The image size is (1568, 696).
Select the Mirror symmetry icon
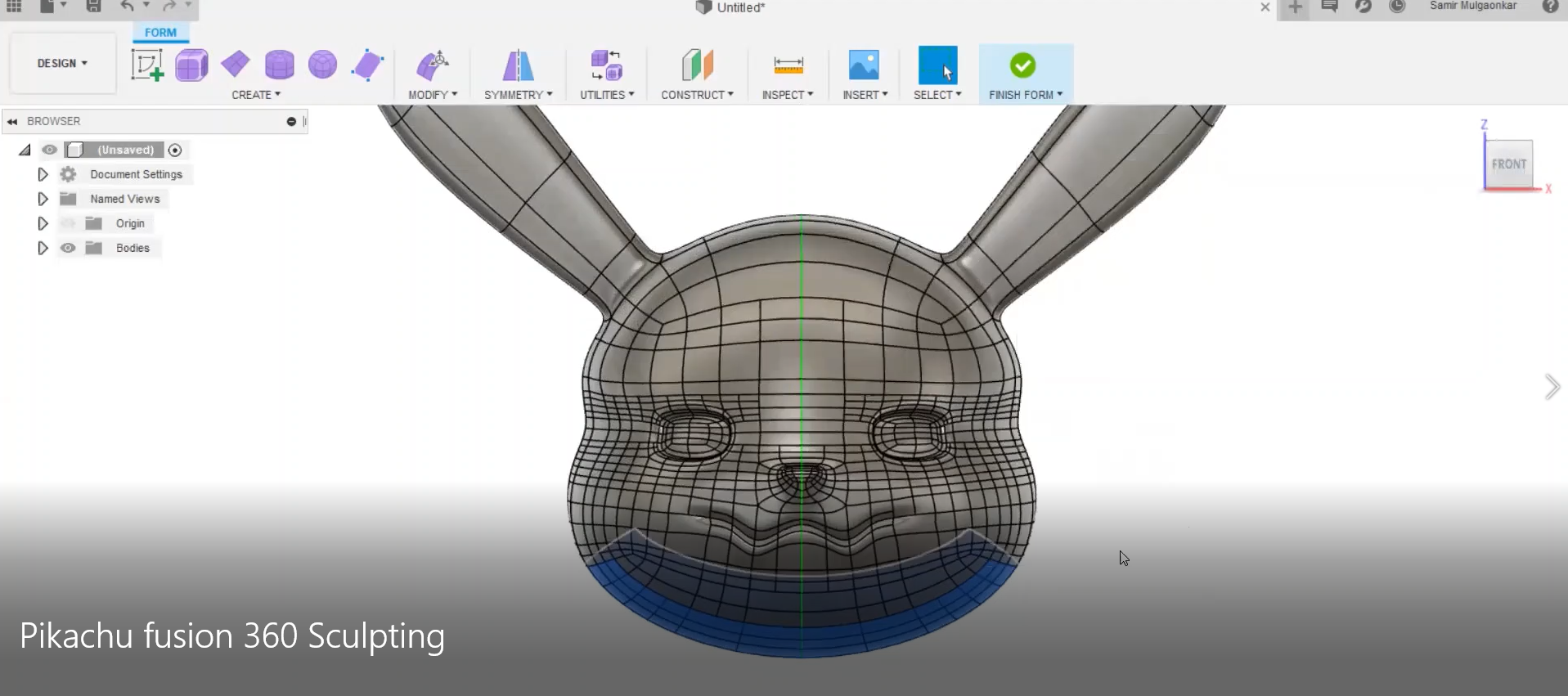[x=518, y=65]
